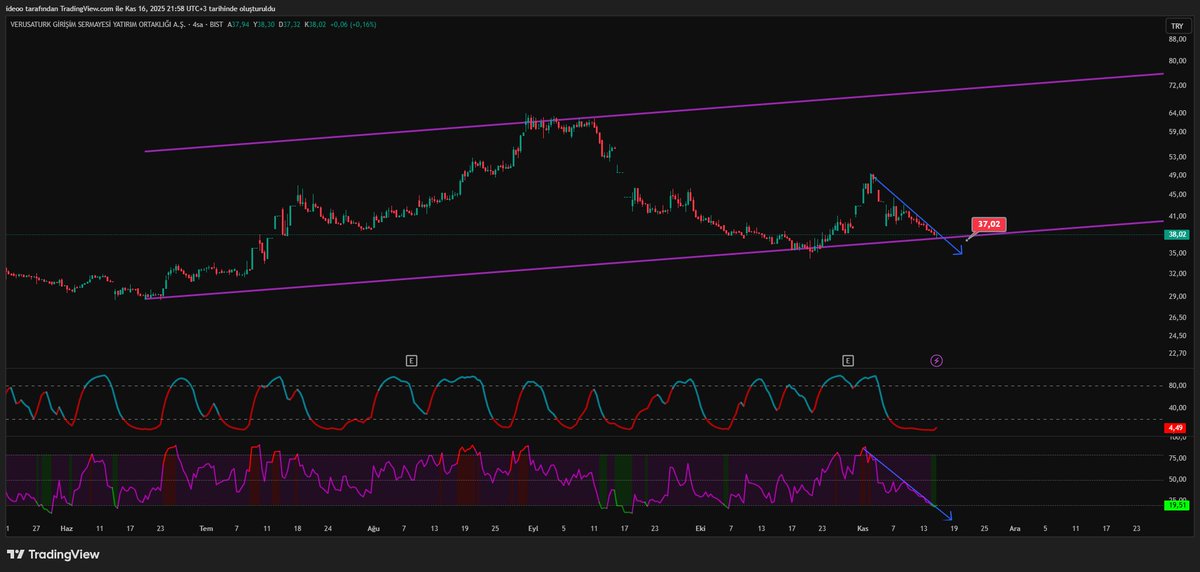Click the green 38,02 current price tag
The height and width of the screenshot is (572, 1200).
pos(1176,234)
